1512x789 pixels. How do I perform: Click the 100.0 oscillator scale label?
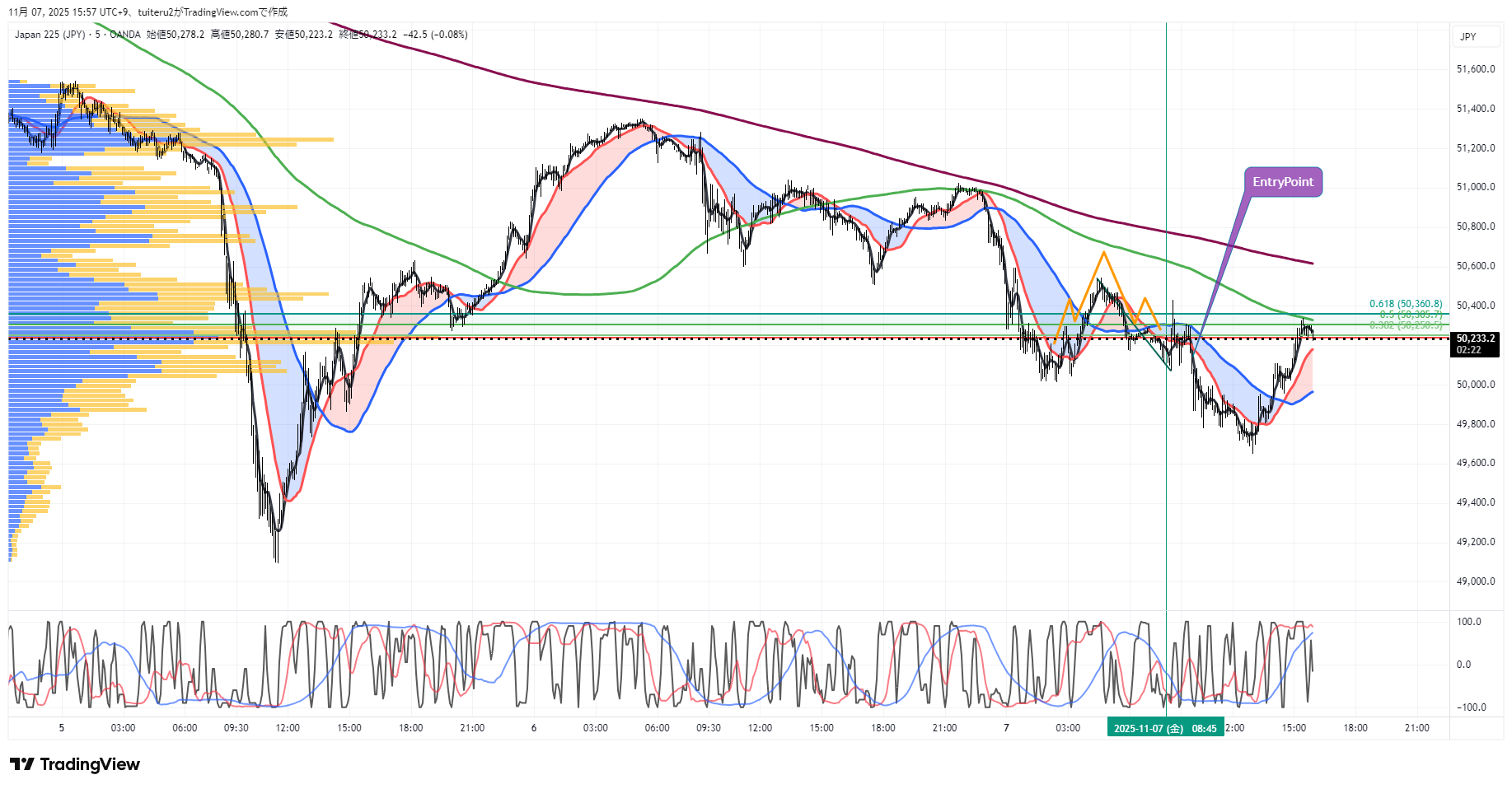click(x=1469, y=622)
